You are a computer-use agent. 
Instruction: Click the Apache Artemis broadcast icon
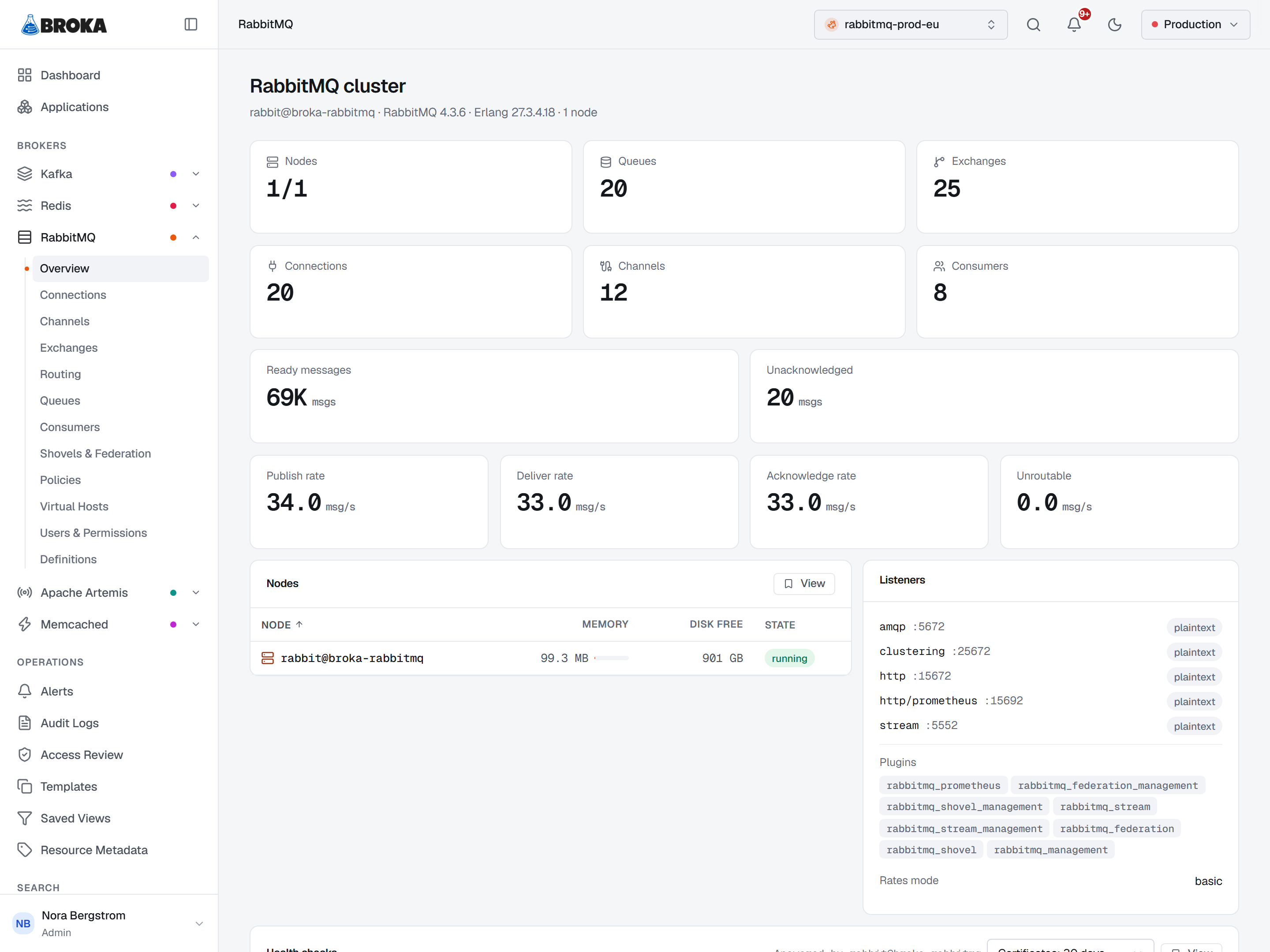coord(24,592)
